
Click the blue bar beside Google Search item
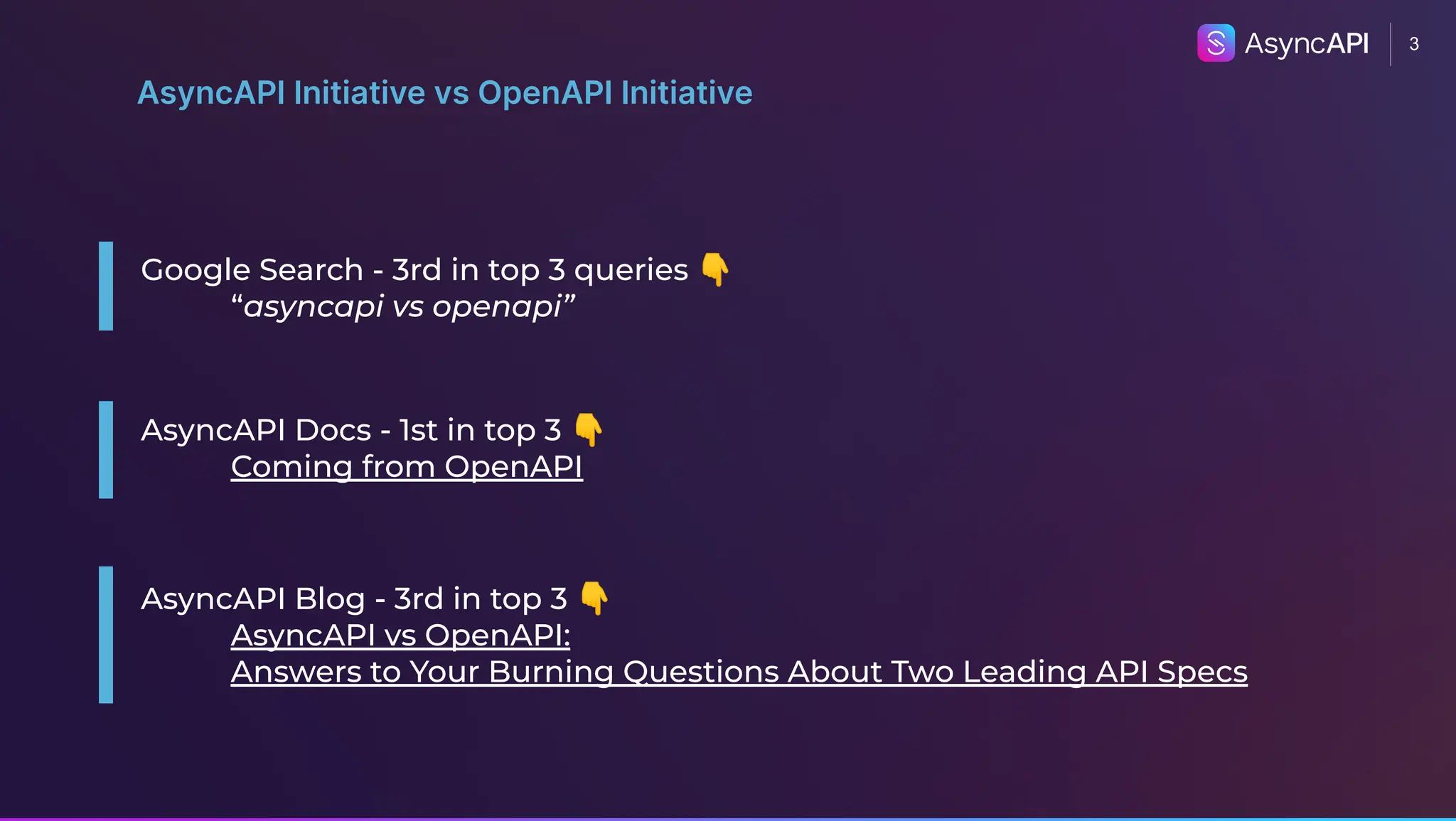(106, 286)
